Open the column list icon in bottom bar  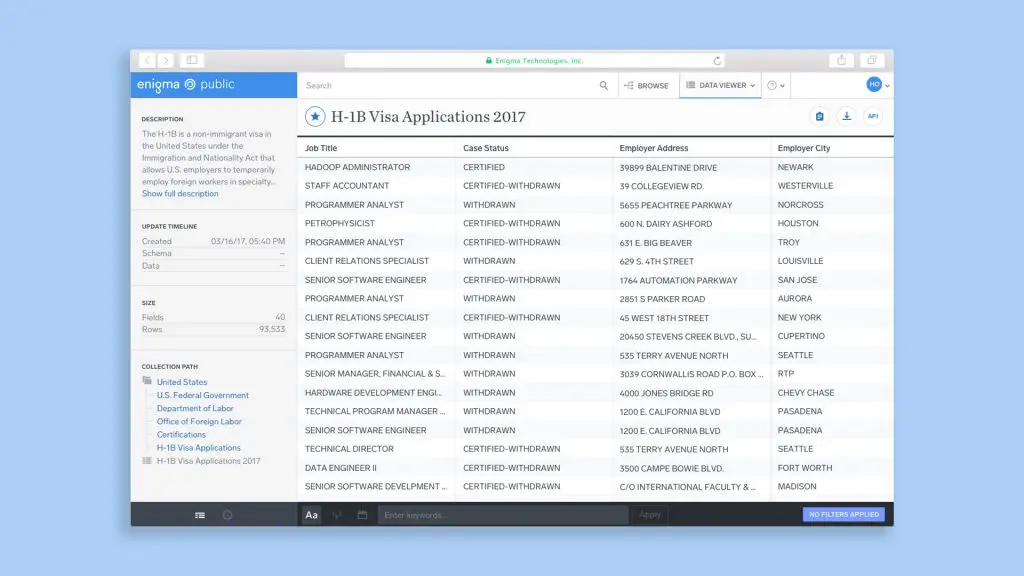pyautogui.click(x=199, y=514)
